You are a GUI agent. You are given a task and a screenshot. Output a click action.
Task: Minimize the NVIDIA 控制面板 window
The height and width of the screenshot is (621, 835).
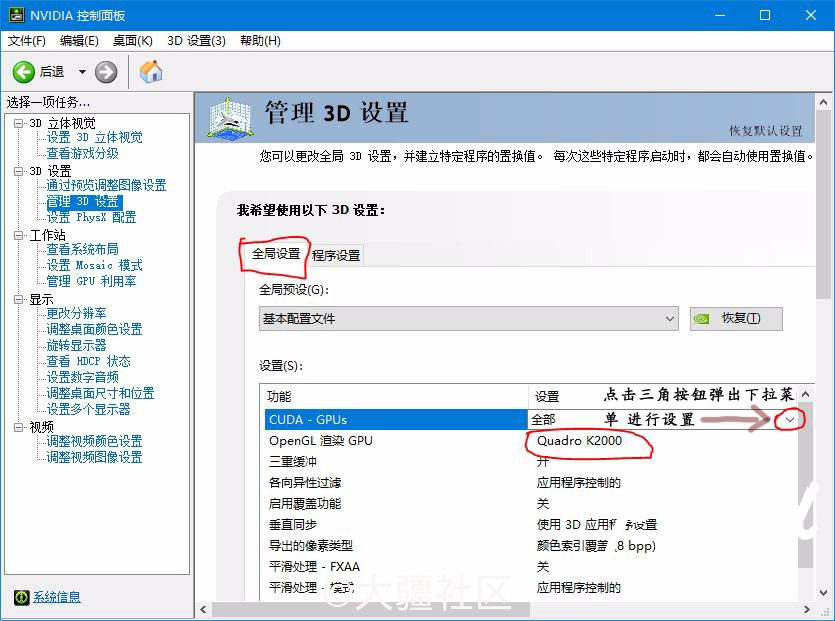tap(719, 15)
